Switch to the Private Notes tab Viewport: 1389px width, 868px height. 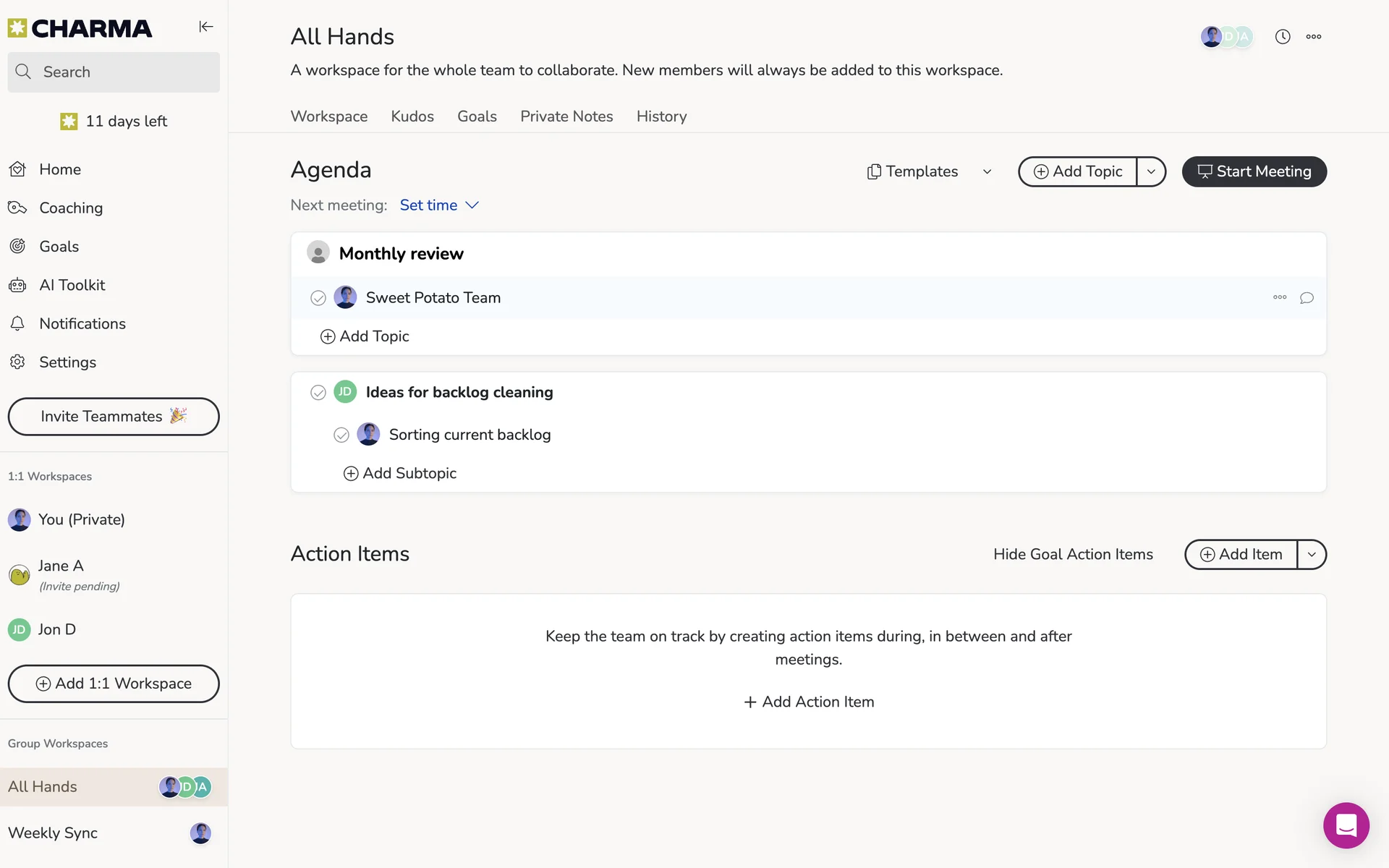pyautogui.click(x=566, y=116)
